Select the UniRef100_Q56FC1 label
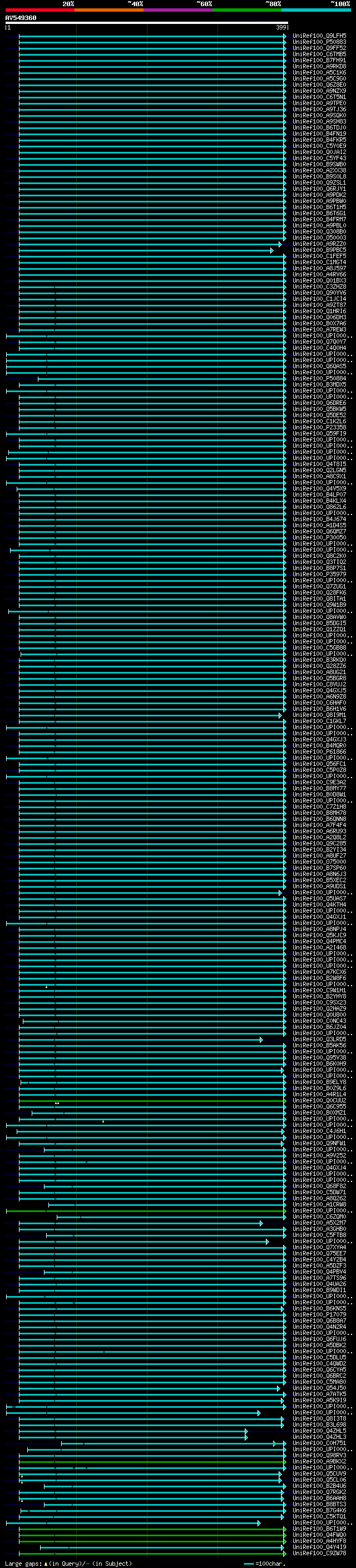The height and width of the screenshot is (1568, 356). pyautogui.click(x=319, y=764)
